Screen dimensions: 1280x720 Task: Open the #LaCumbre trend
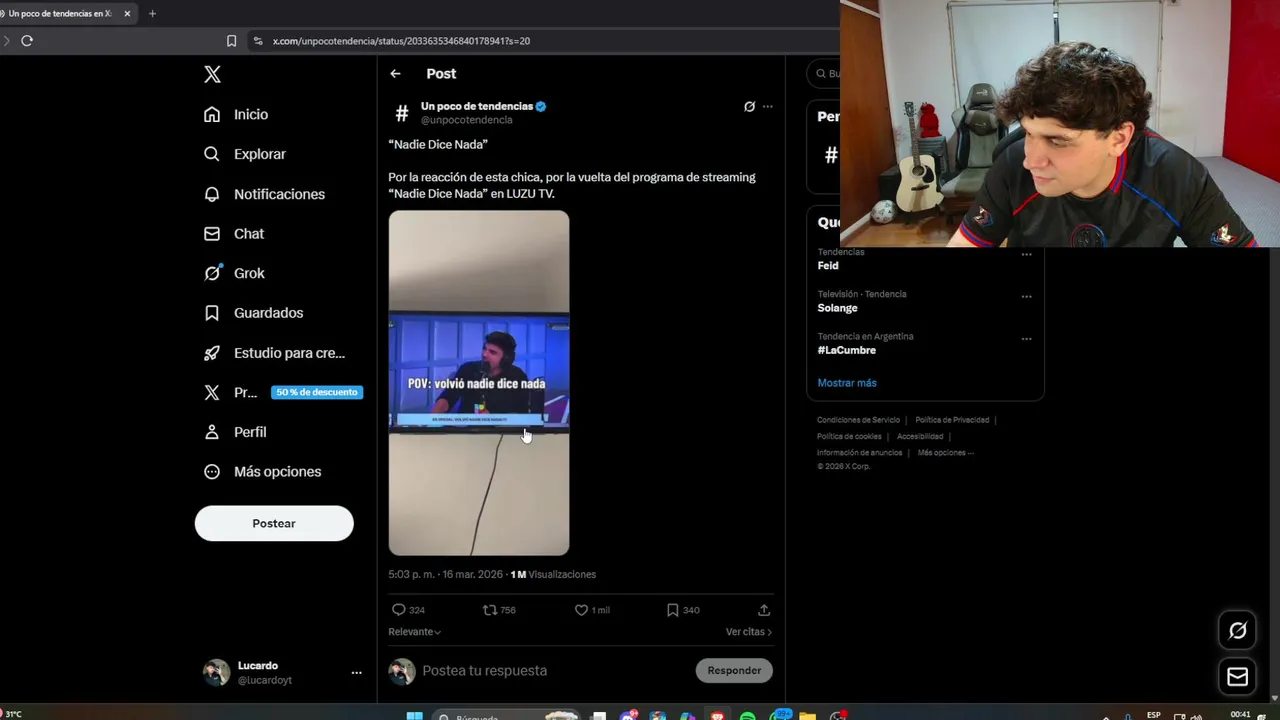(847, 350)
